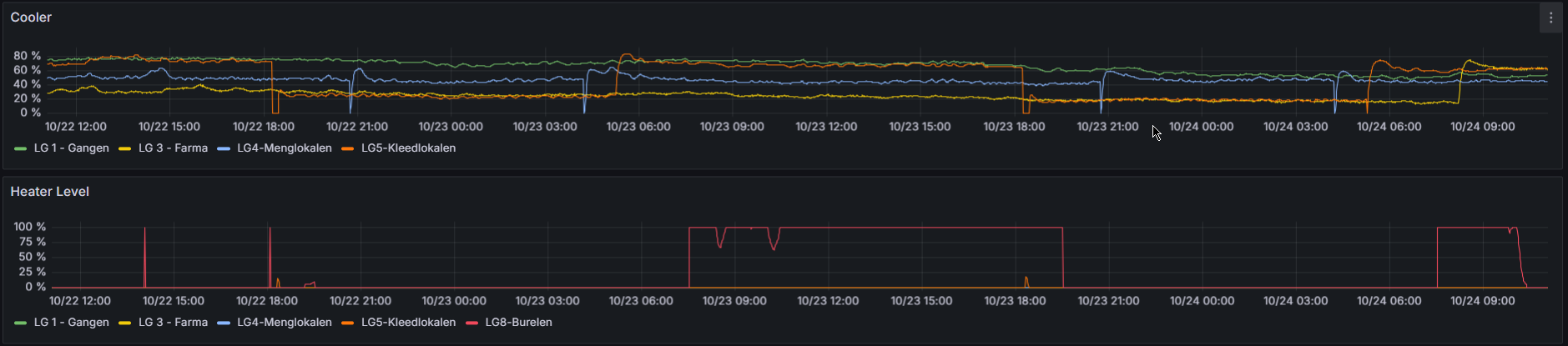Click the Heater Level panel title
The image size is (1568, 346).
click(x=50, y=192)
